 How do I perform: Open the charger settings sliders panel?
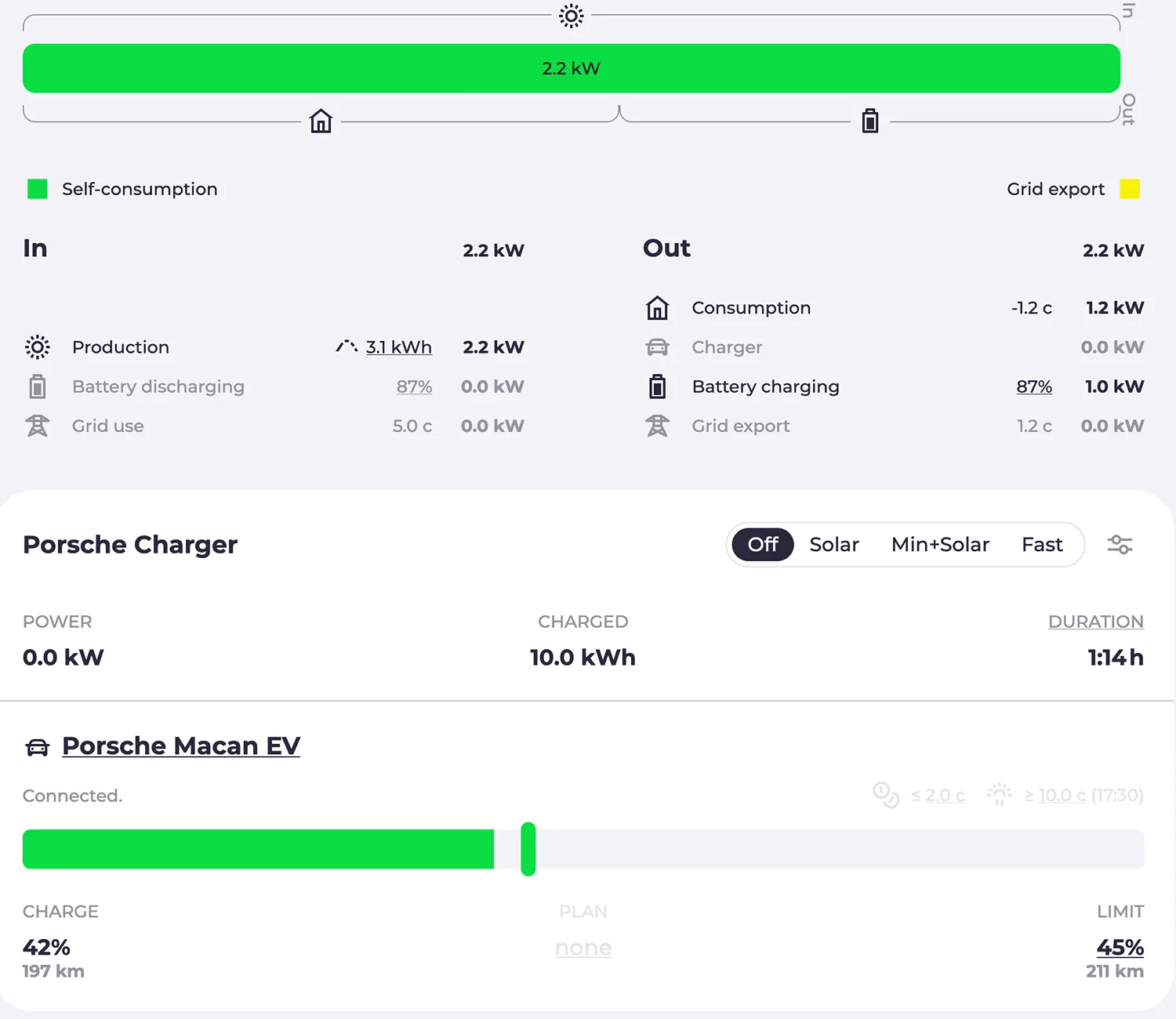pos(1120,544)
